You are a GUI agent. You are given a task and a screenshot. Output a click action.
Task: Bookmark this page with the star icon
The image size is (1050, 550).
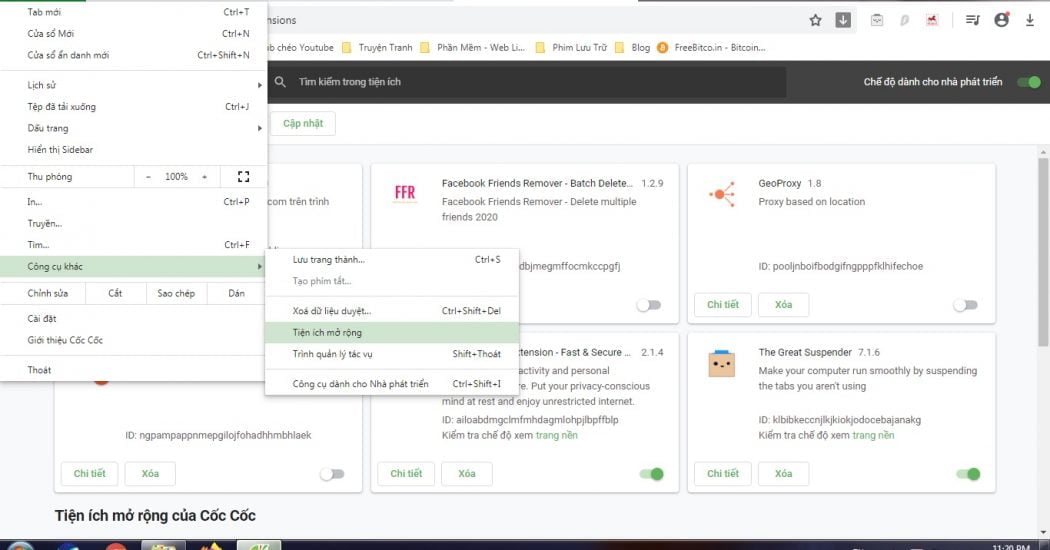[x=815, y=20]
